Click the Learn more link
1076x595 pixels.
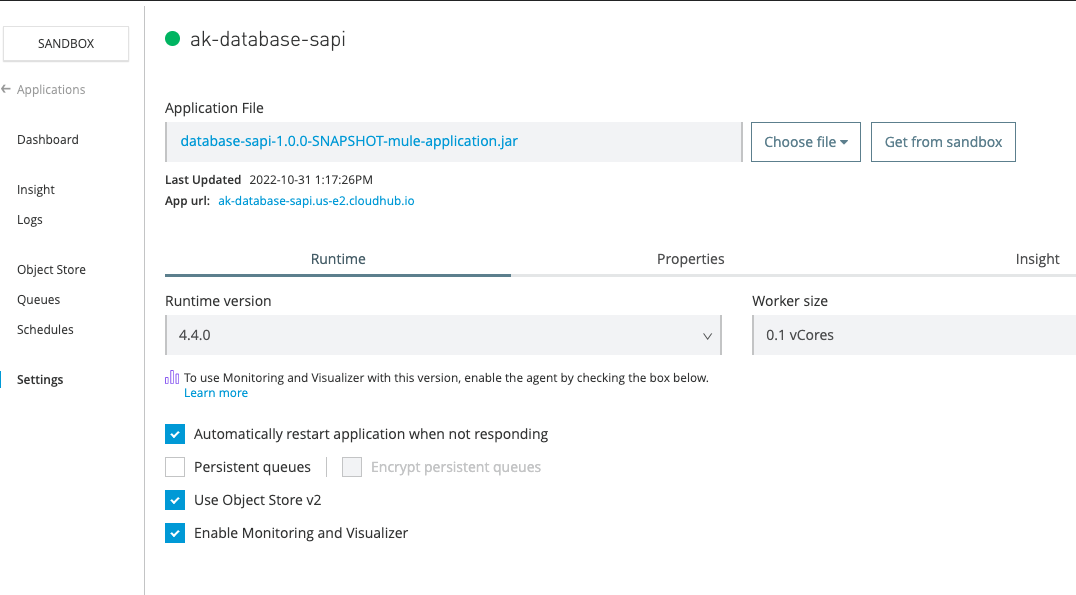pyautogui.click(x=216, y=393)
